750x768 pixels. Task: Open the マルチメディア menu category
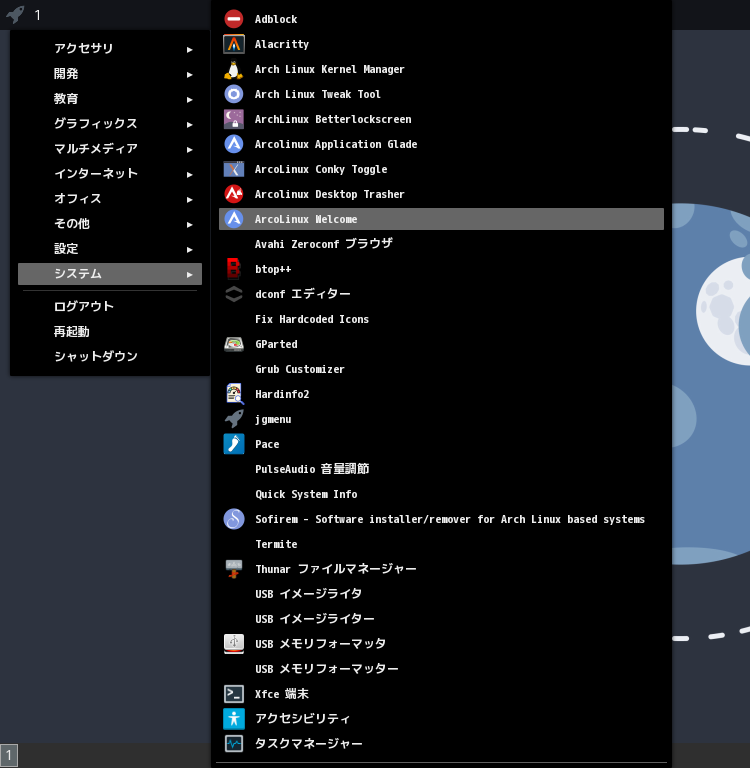click(110, 148)
